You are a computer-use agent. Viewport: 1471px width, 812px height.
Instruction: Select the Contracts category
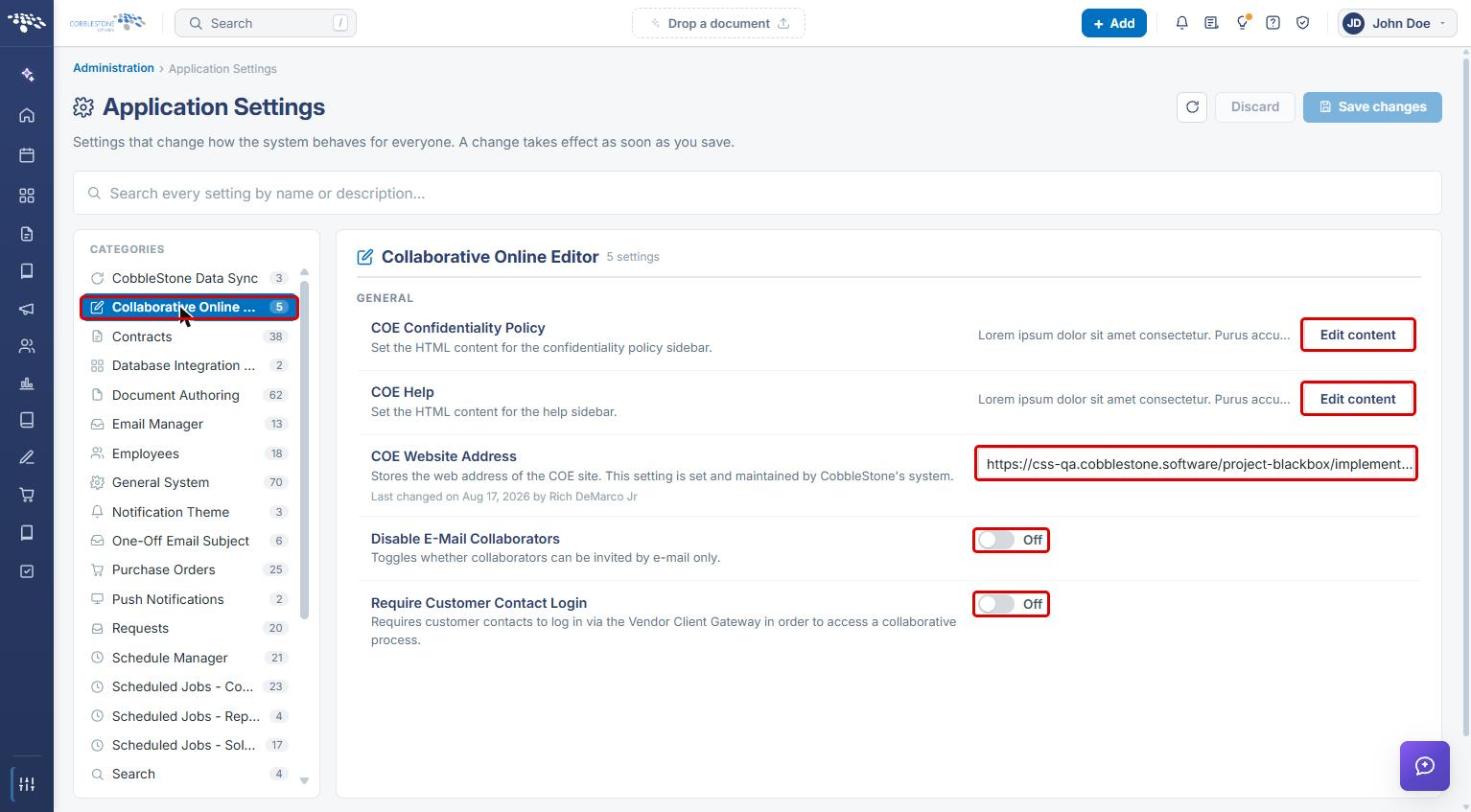click(189, 337)
